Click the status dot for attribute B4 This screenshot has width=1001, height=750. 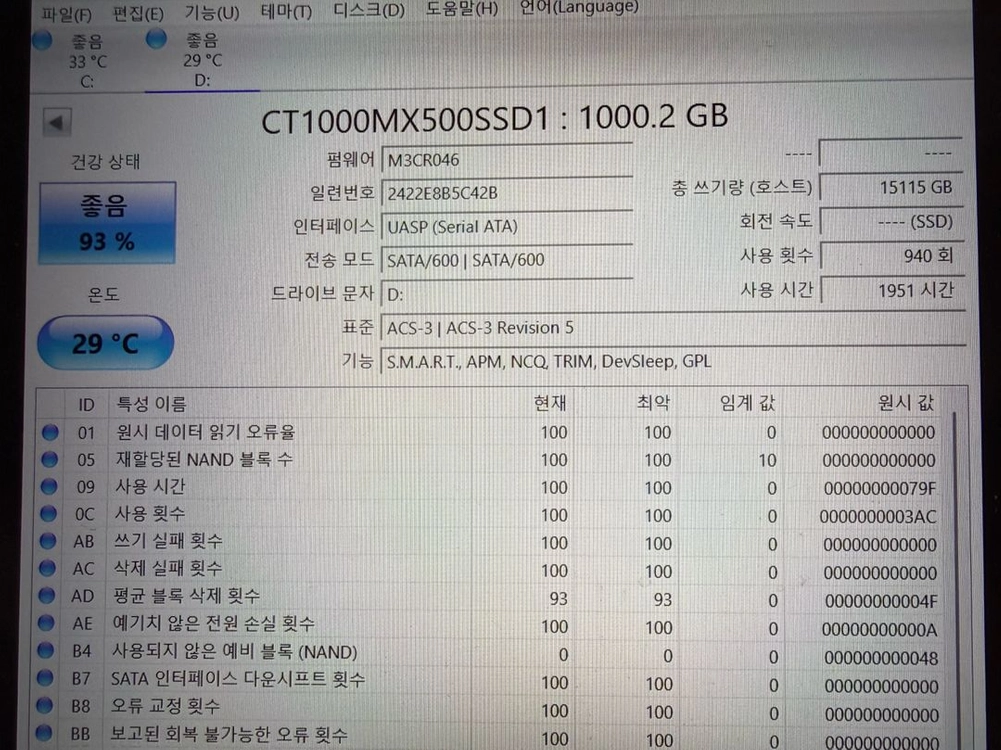pos(45,650)
